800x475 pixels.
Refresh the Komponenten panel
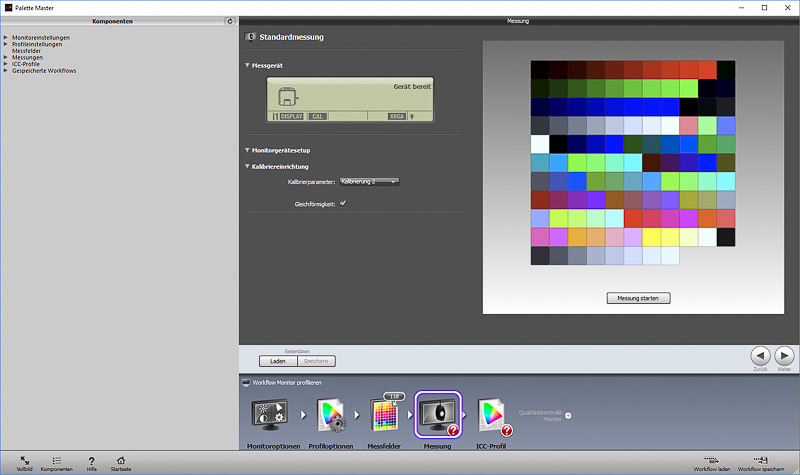(x=230, y=20)
